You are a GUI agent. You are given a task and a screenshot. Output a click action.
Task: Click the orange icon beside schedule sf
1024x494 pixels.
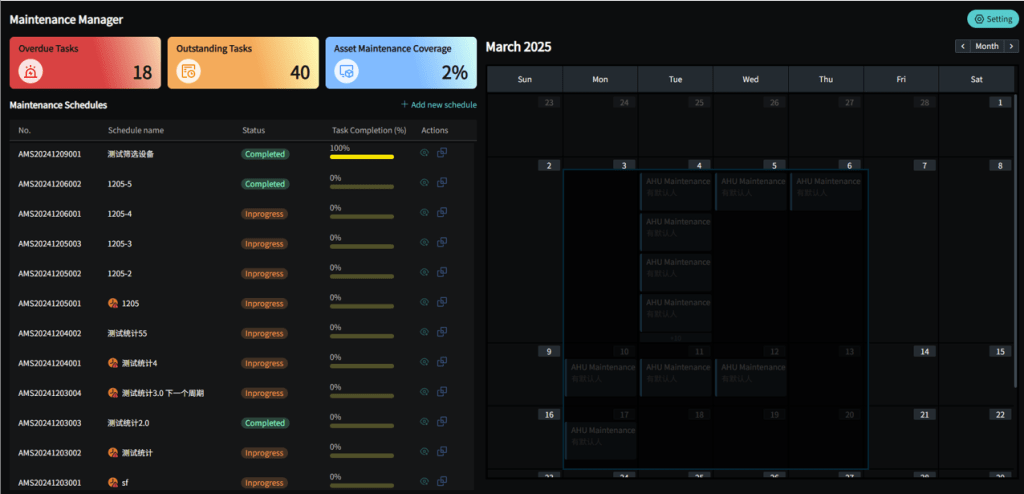(x=113, y=483)
